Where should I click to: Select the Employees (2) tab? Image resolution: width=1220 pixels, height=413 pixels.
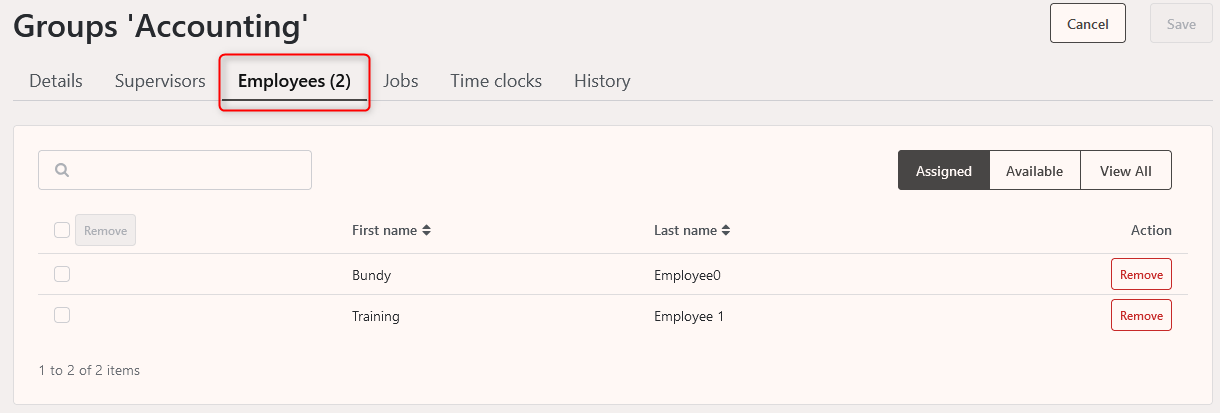click(294, 81)
